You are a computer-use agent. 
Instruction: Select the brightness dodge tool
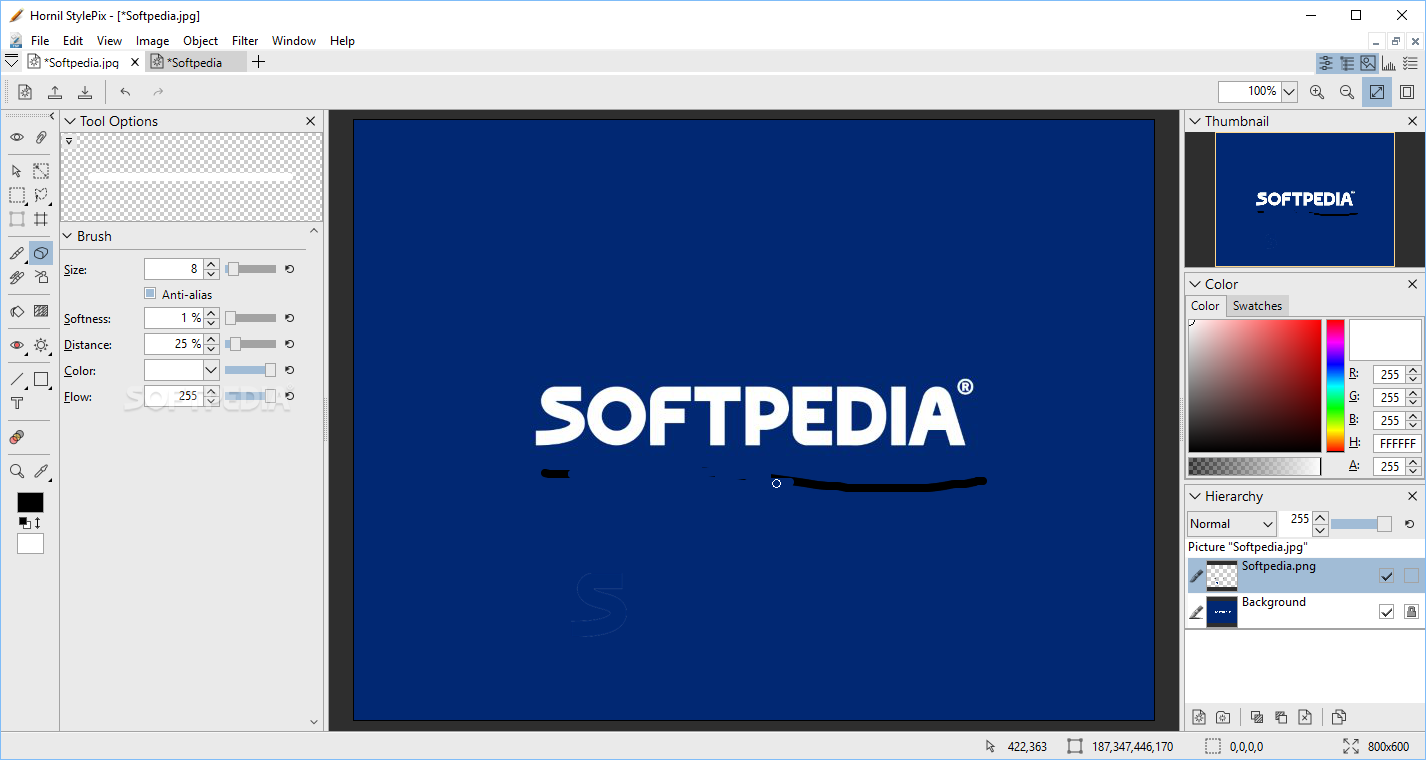pos(41,345)
